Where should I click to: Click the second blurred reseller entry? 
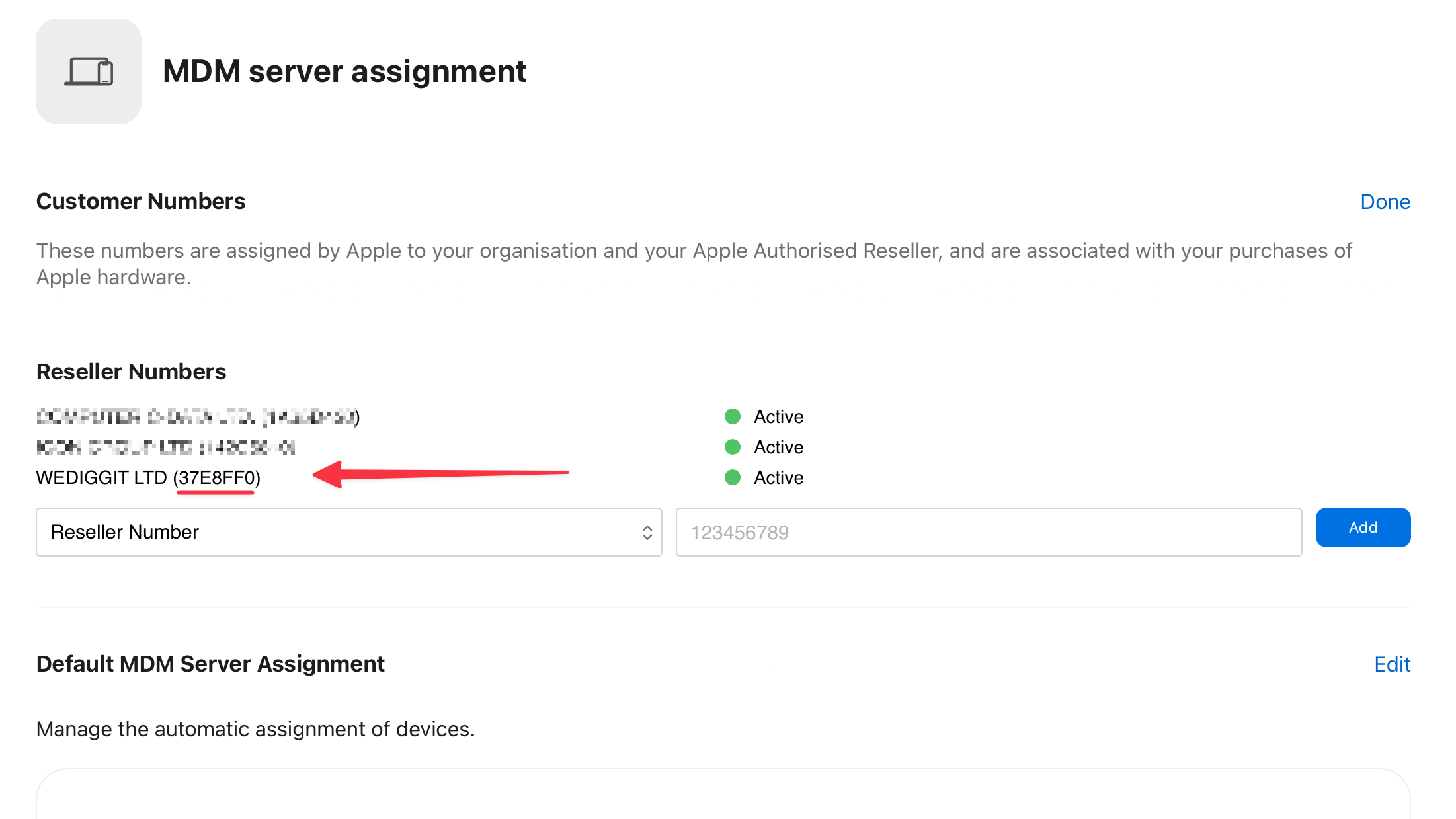(x=165, y=448)
